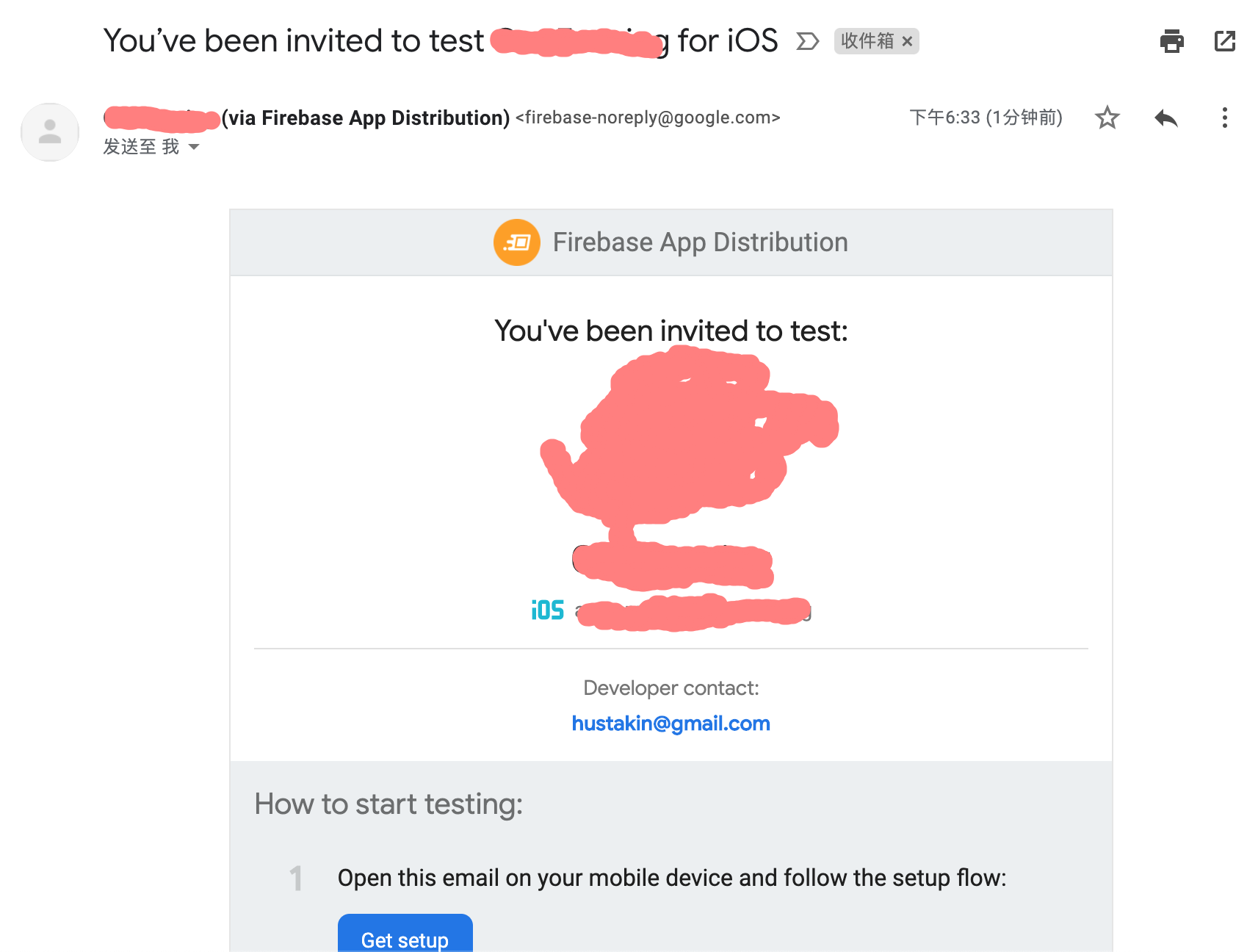Remove the 收件箱 label with its X
This screenshot has width=1247, height=952.
[907, 42]
